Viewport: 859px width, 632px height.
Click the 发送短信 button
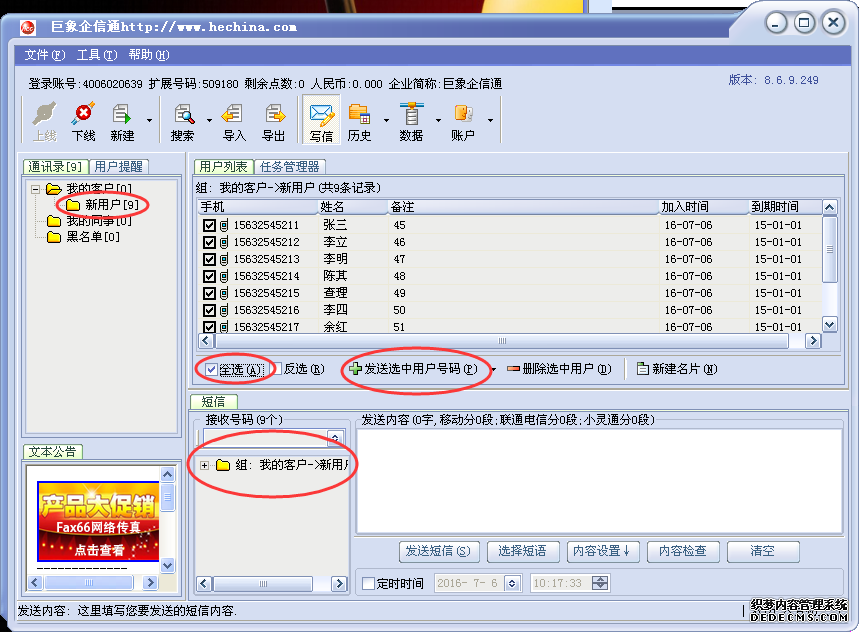coord(439,551)
